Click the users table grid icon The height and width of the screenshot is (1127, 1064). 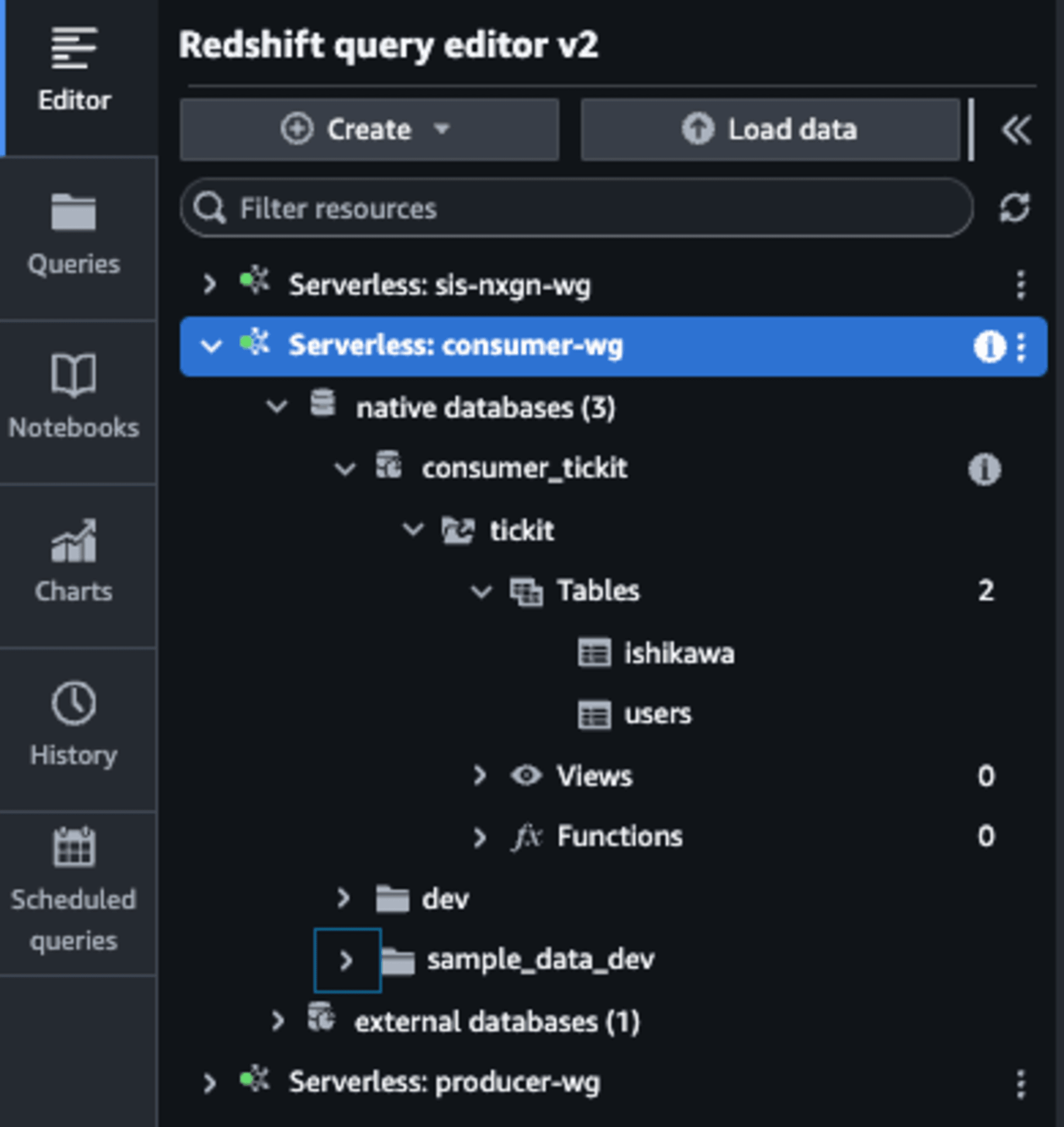click(594, 715)
